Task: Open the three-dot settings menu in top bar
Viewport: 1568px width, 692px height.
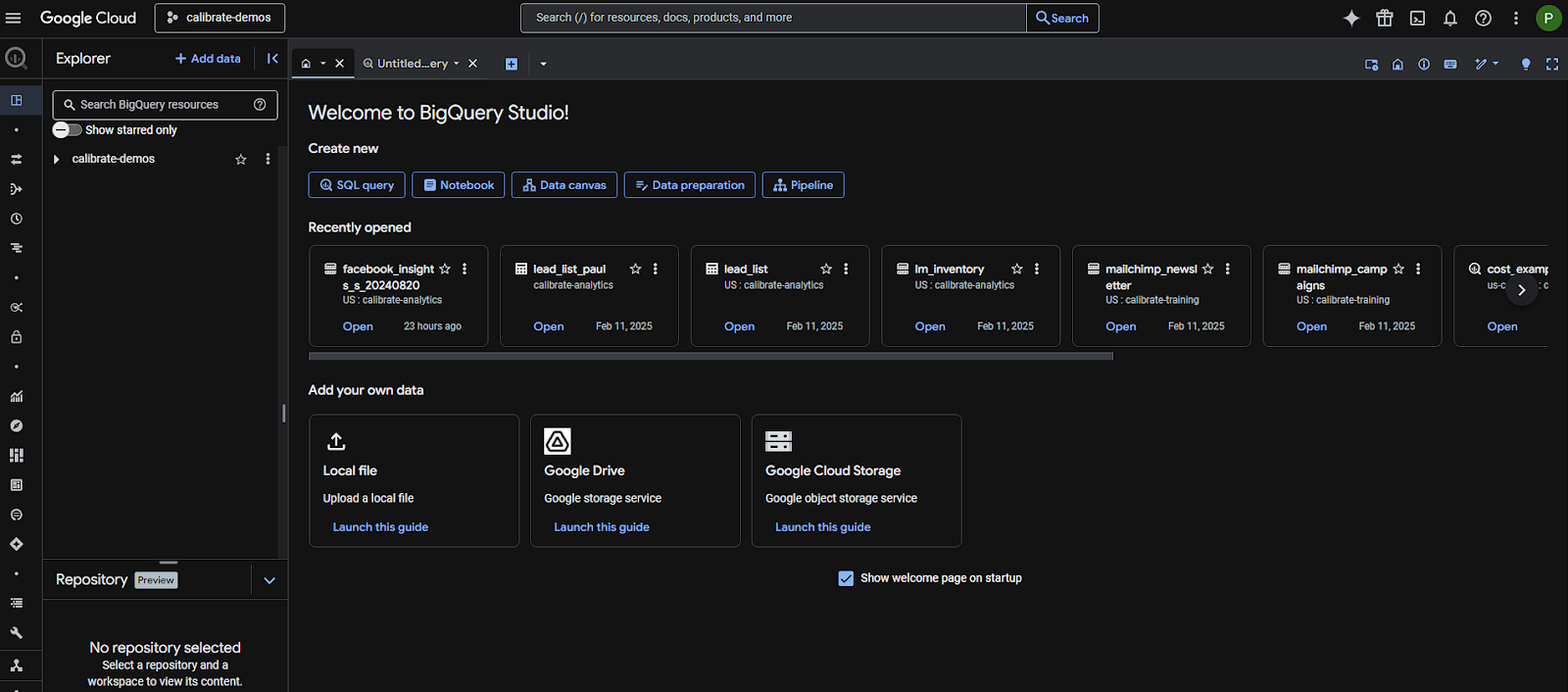Action: click(1516, 18)
